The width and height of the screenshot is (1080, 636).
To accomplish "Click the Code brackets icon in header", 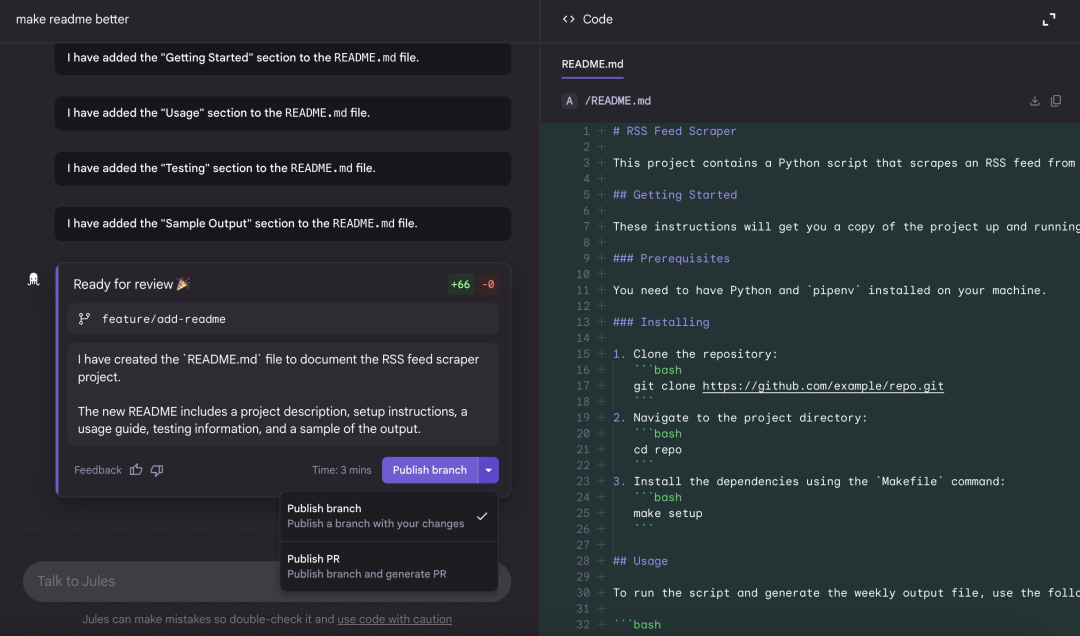I will tap(569, 19).
